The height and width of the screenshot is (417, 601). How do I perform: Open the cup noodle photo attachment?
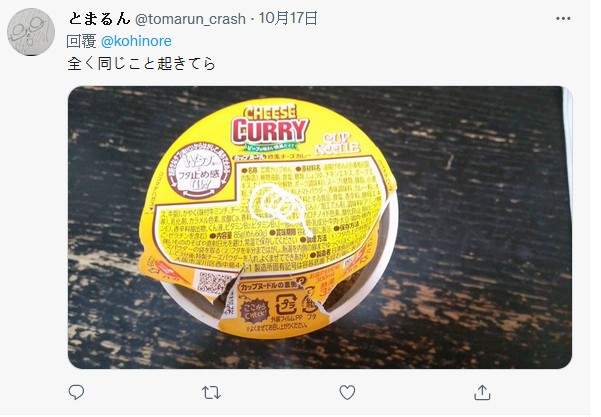coord(320,227)
